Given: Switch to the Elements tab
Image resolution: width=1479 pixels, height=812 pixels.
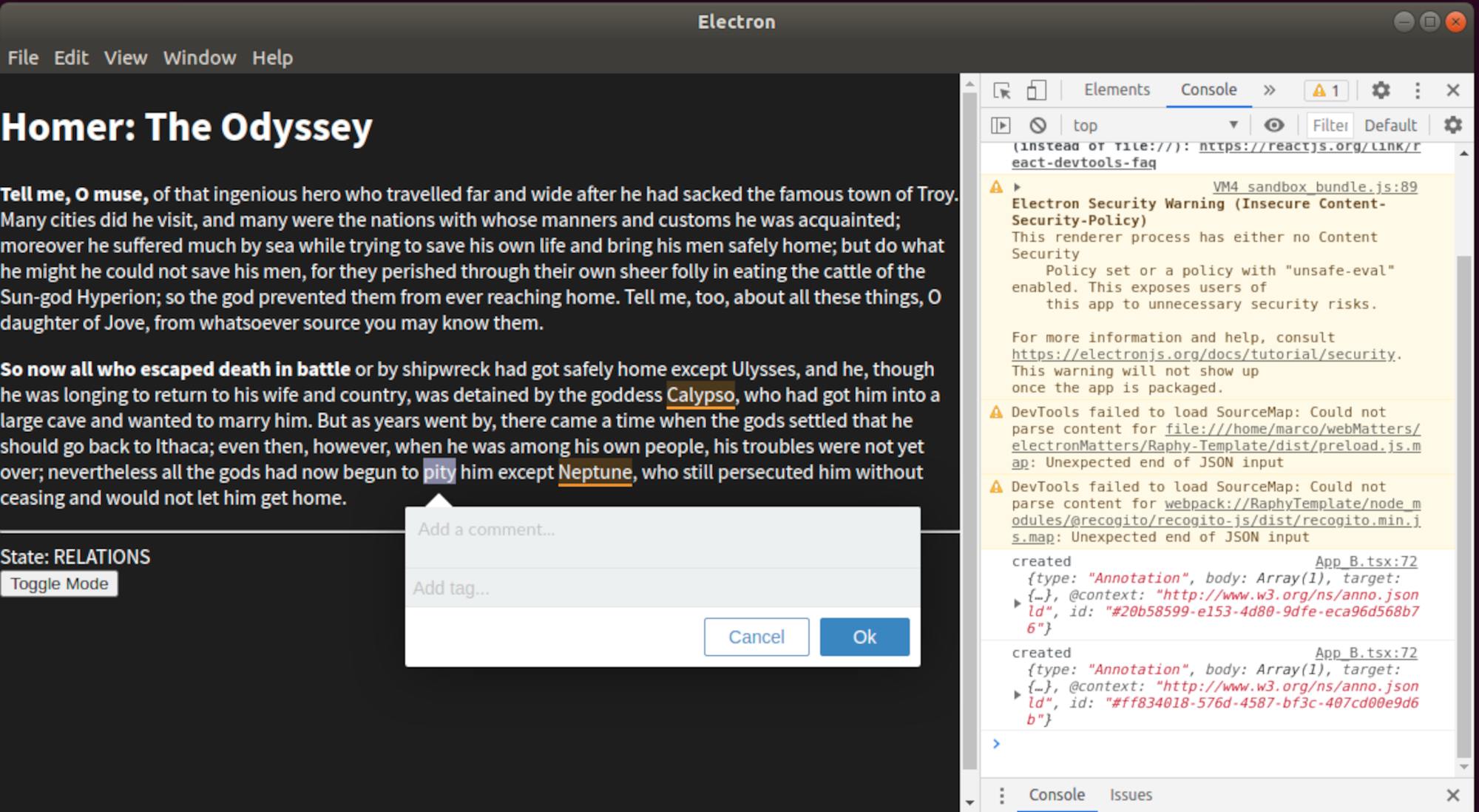Looking at the screenshot, I should point(1117,89).
